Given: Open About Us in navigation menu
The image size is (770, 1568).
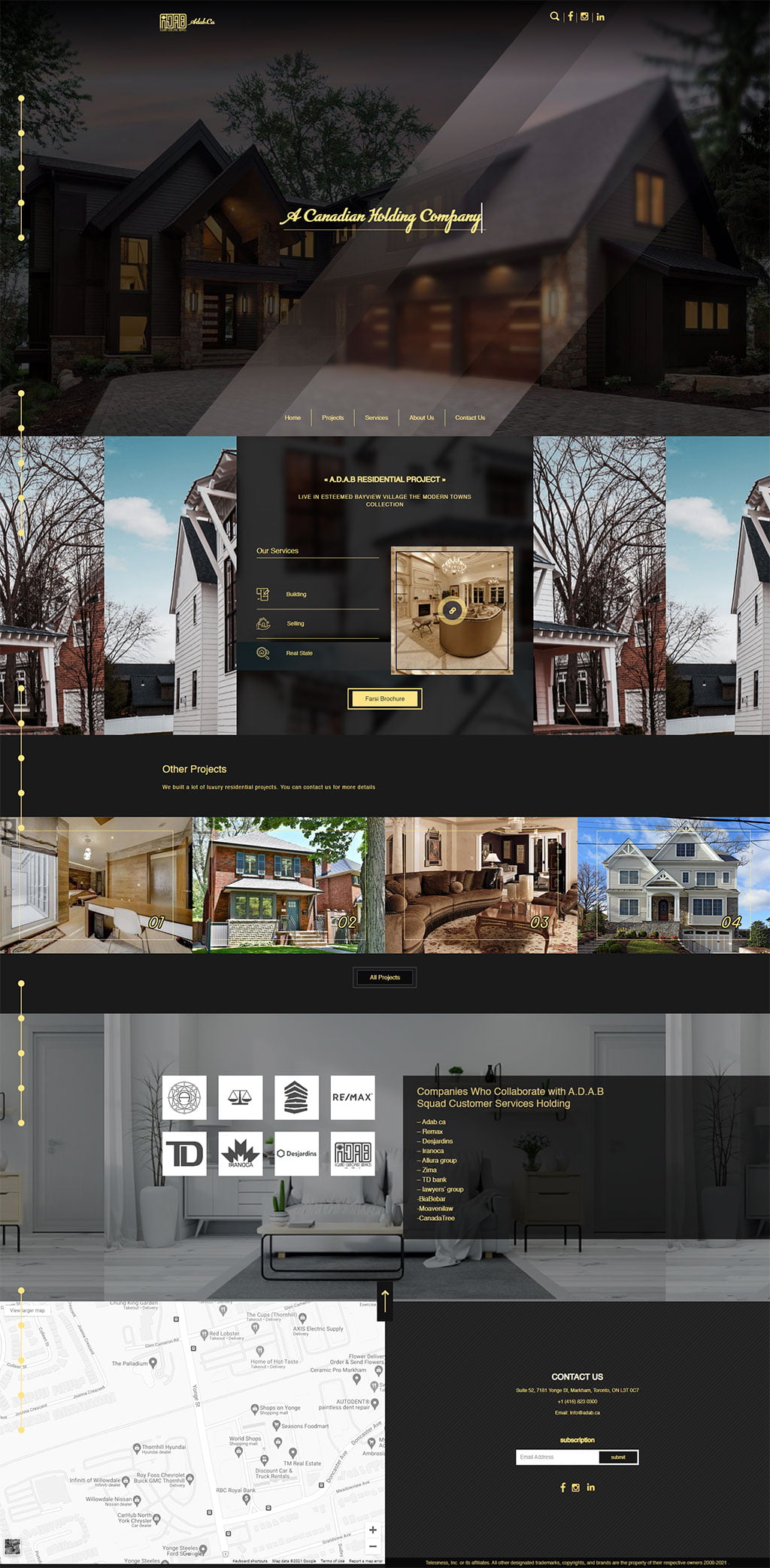Looking at the screenshot, I should pos(421,418).
